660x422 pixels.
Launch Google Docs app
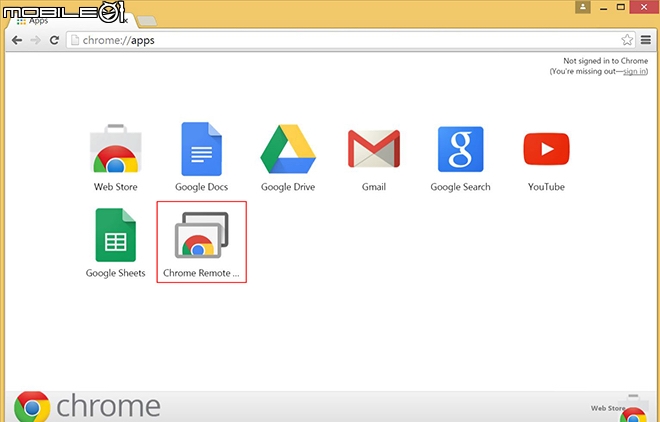click(202, 149)
